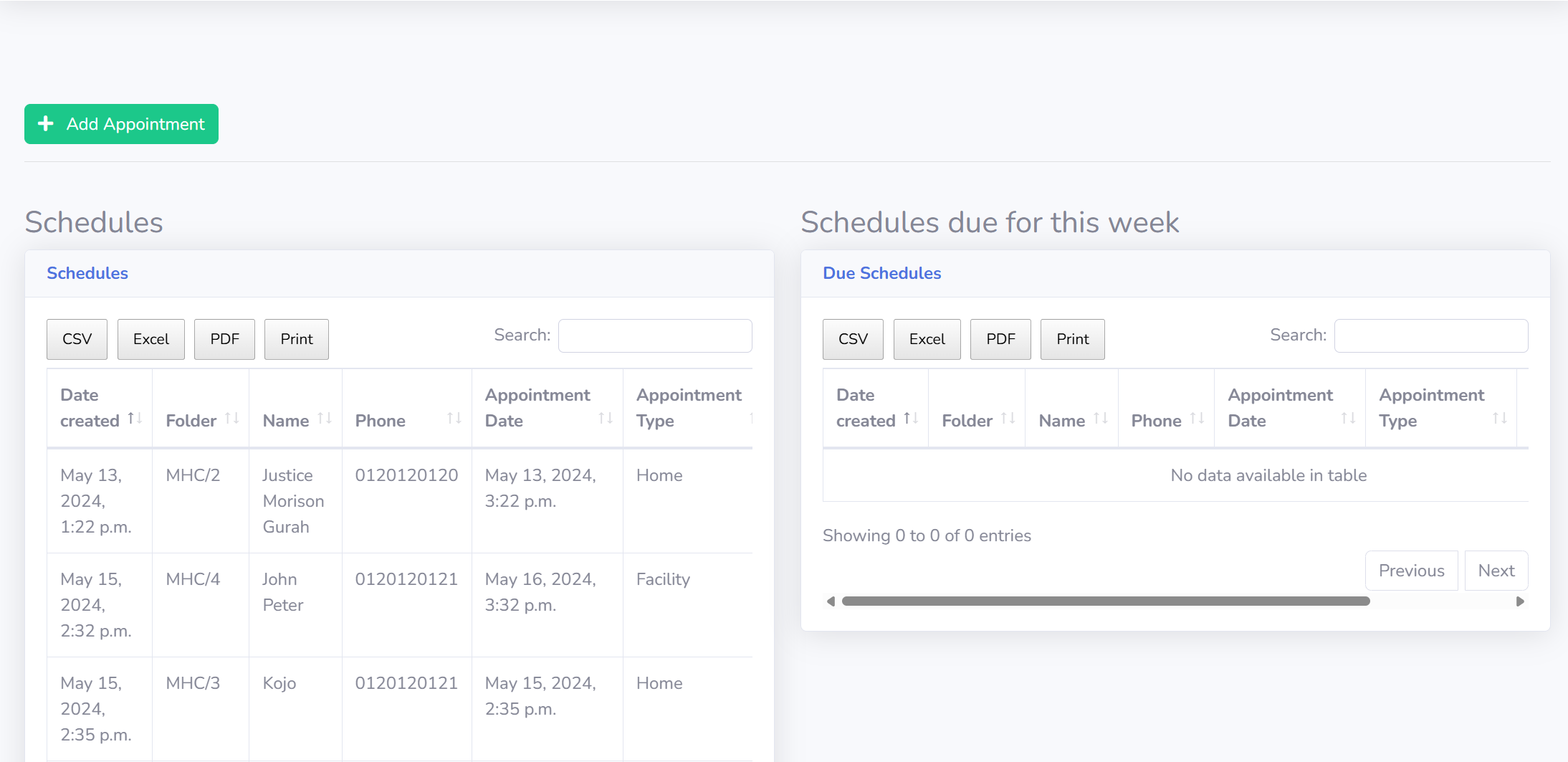Viewport: 1568px width, 762px height.
Task: Sort Schedules table by Folder icon
Action: [231, 418]
